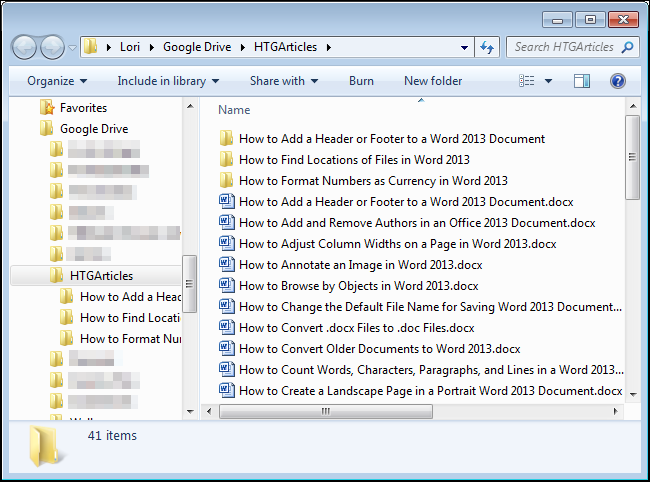The width and height of the screenshot is (650, 482).
Task: Expand the Include in library dropdown
Action: click(158, 81)
